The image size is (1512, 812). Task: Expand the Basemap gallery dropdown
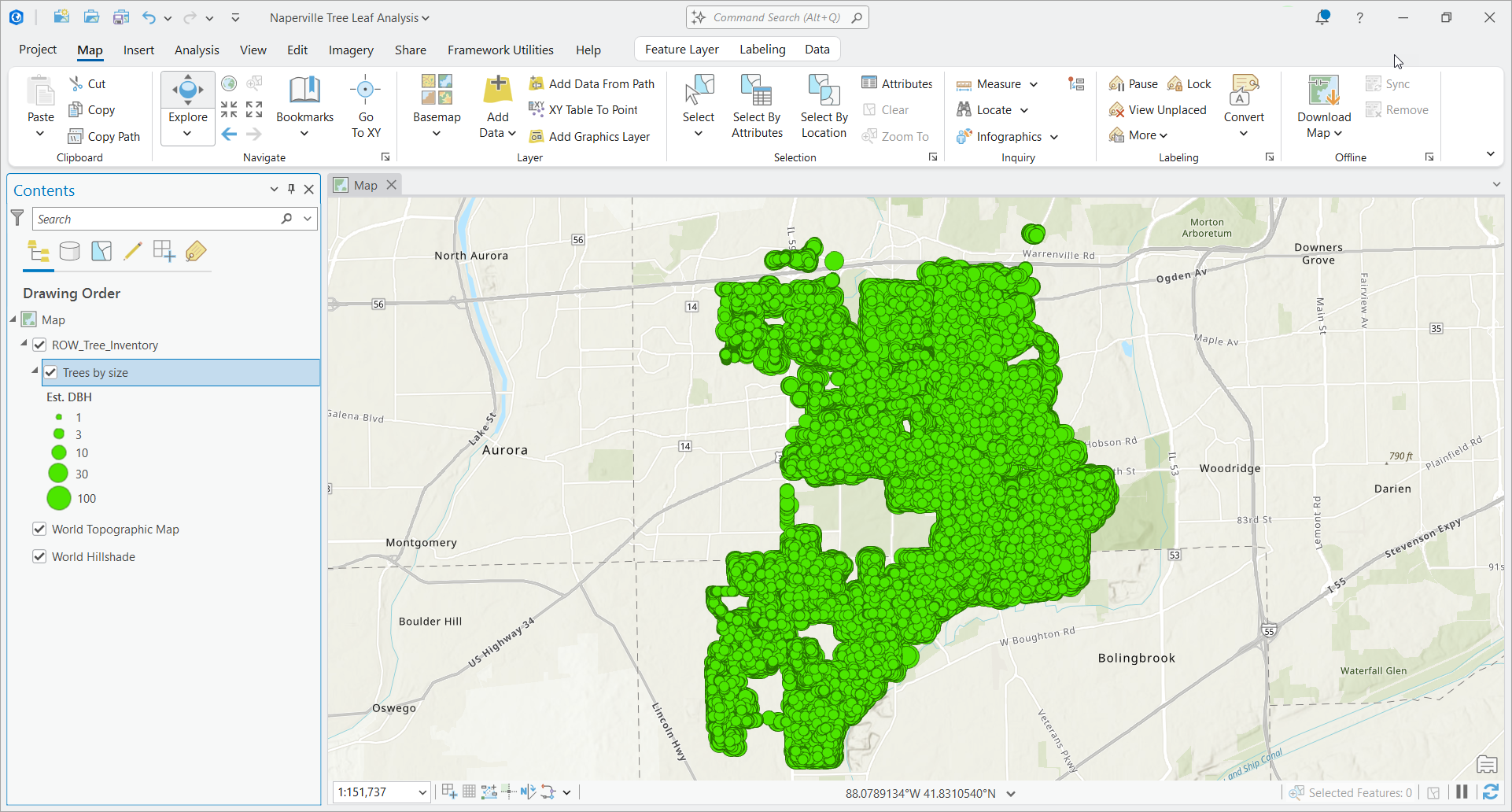pos(437,133)
